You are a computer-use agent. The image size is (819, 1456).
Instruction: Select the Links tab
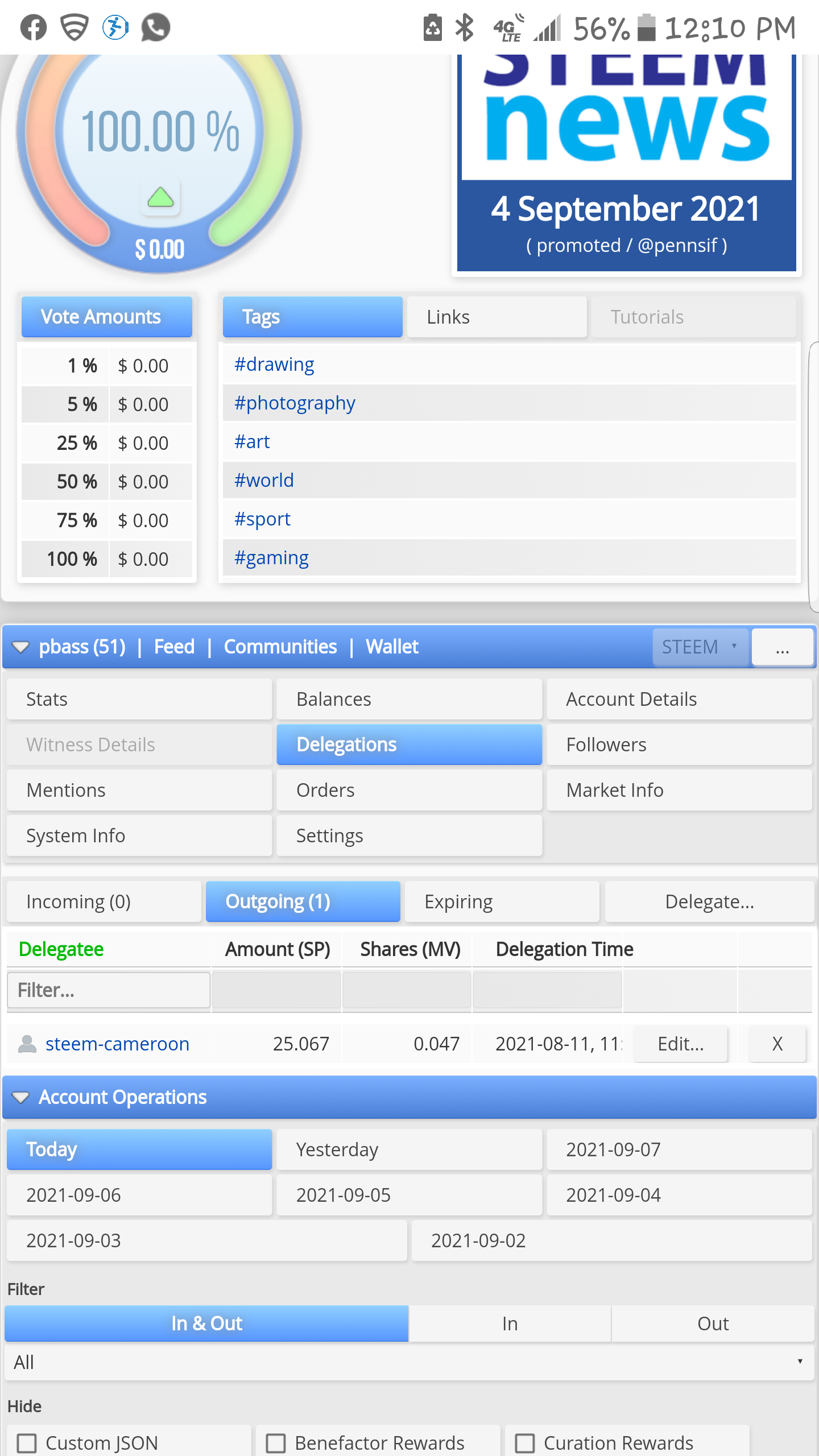pos(497,317)
